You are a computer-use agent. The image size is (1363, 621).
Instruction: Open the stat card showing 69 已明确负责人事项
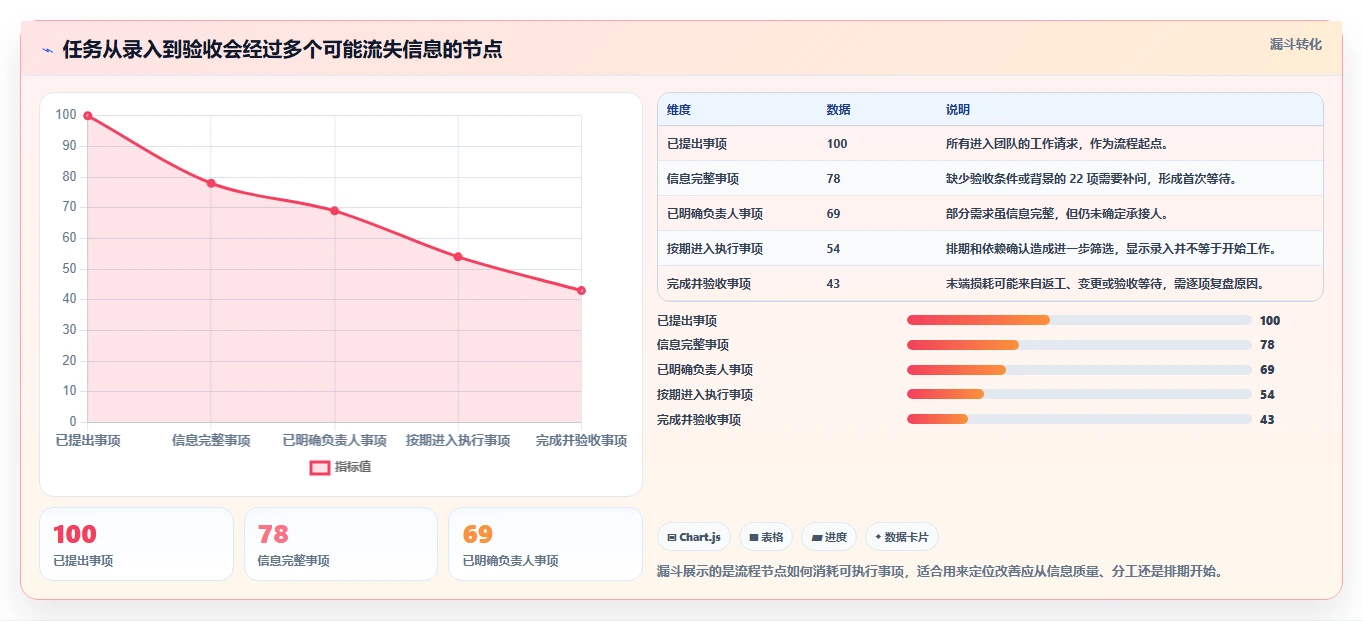pos(545,544)
